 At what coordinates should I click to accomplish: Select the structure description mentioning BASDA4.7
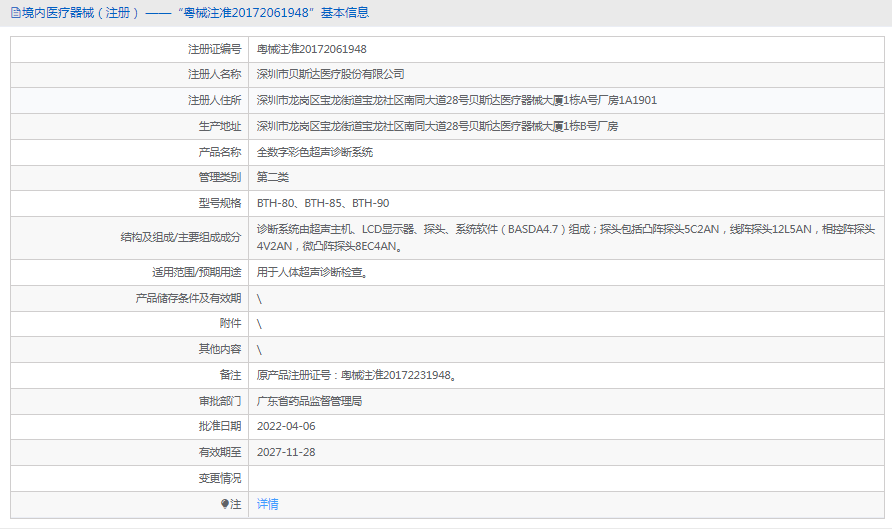565,238
